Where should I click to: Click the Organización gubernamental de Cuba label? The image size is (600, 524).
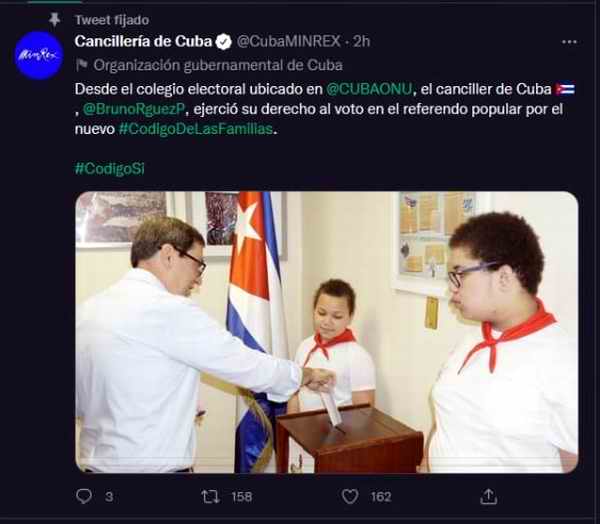[218, 65]
